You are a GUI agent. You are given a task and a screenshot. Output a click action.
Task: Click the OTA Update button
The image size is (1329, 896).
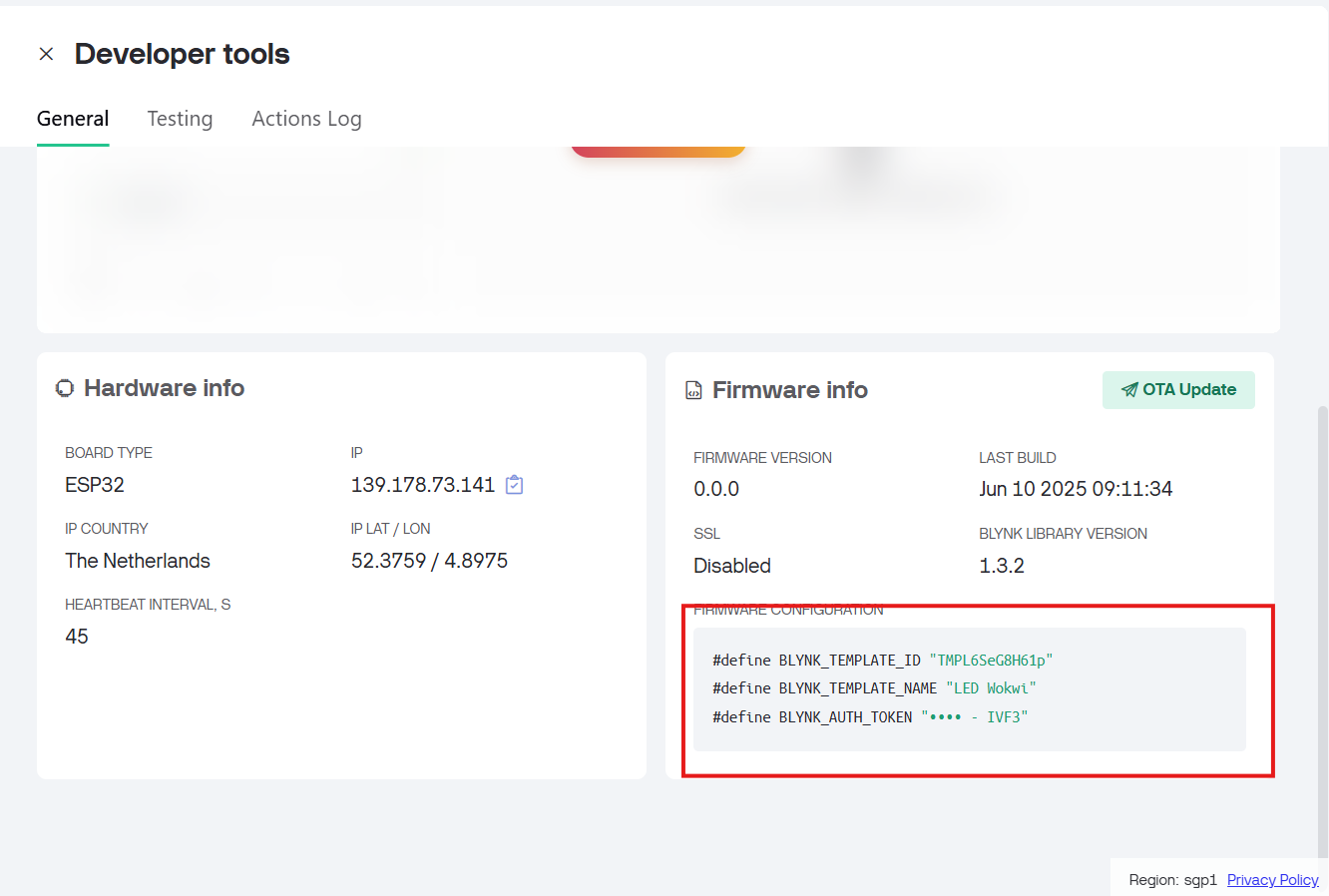click(1178, 389)
